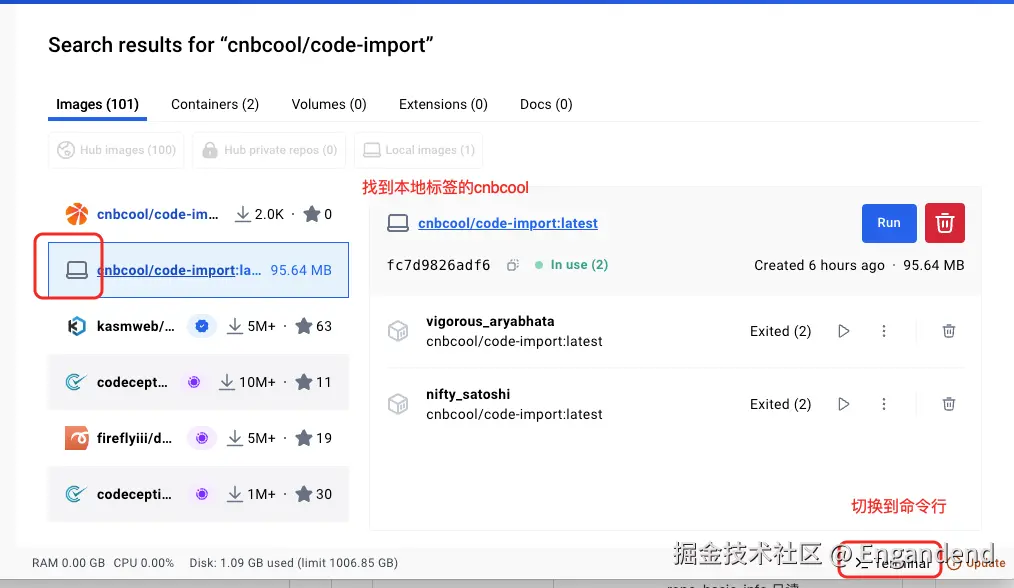Start the vigorous_aryabhata container
1014x588 pixels.
(x=843, y=331)
